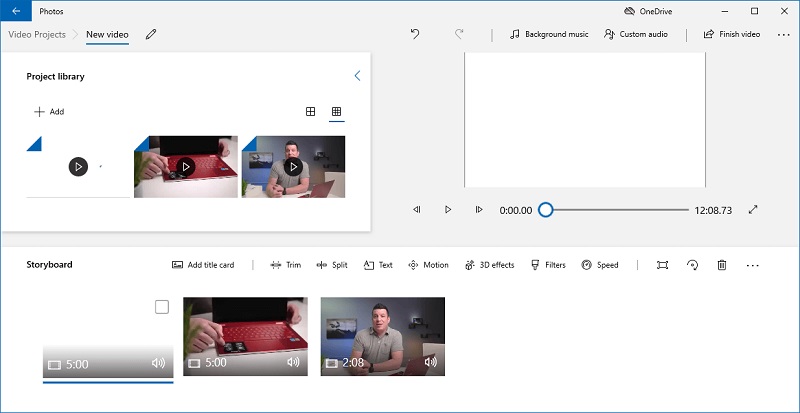Select the Split tool
This screenshot has height=413, width=800.
[x=332, y=265]
